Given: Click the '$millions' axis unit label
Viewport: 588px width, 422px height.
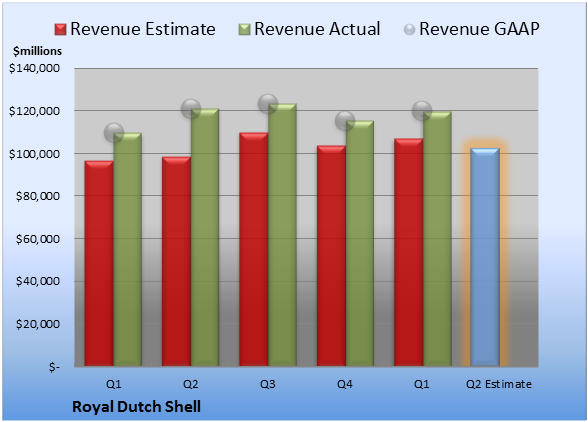Looking at the screenshot, I should point(38,51).
